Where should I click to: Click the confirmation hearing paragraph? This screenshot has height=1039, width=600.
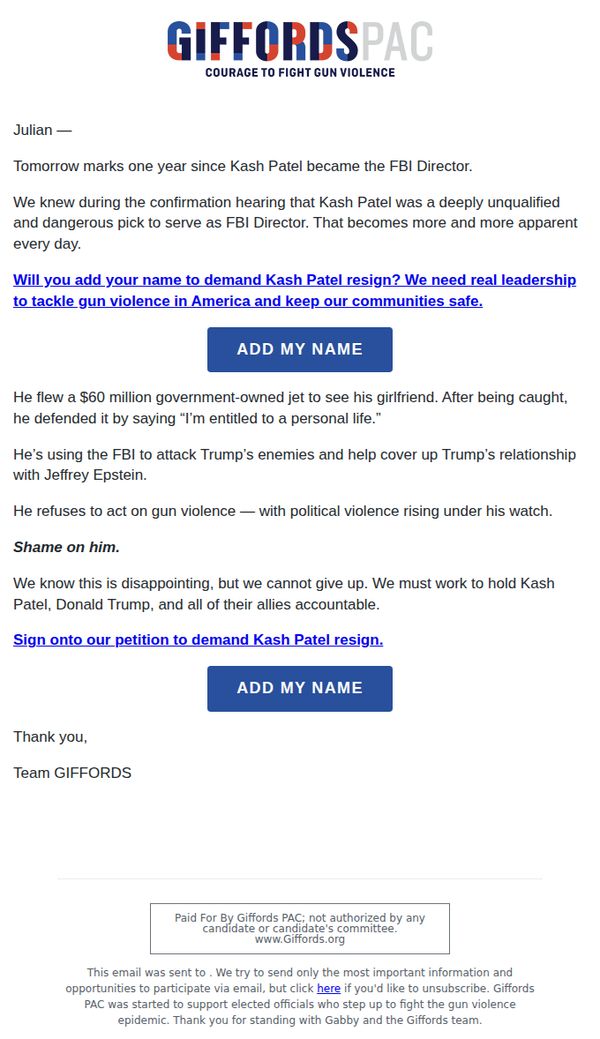295,223
